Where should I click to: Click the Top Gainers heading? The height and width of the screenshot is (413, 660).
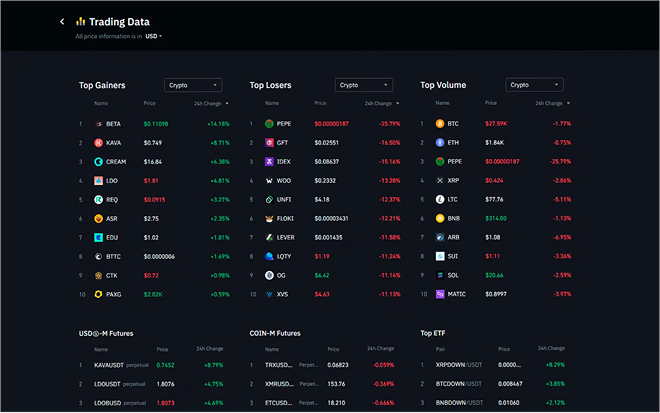pos(102,85)
